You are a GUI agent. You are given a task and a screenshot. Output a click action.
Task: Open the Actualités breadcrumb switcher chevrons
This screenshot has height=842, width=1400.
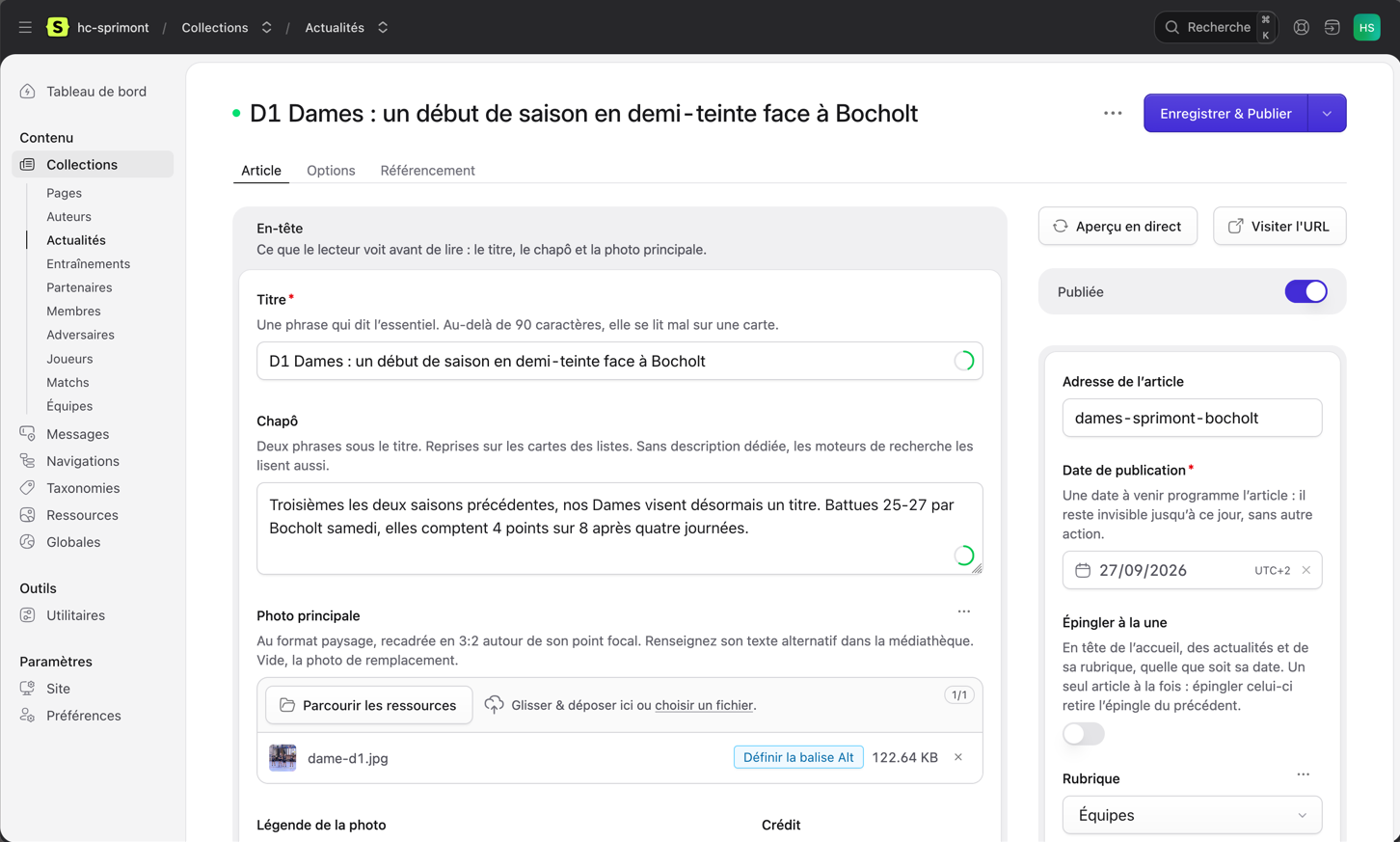(x=383, y=27)
